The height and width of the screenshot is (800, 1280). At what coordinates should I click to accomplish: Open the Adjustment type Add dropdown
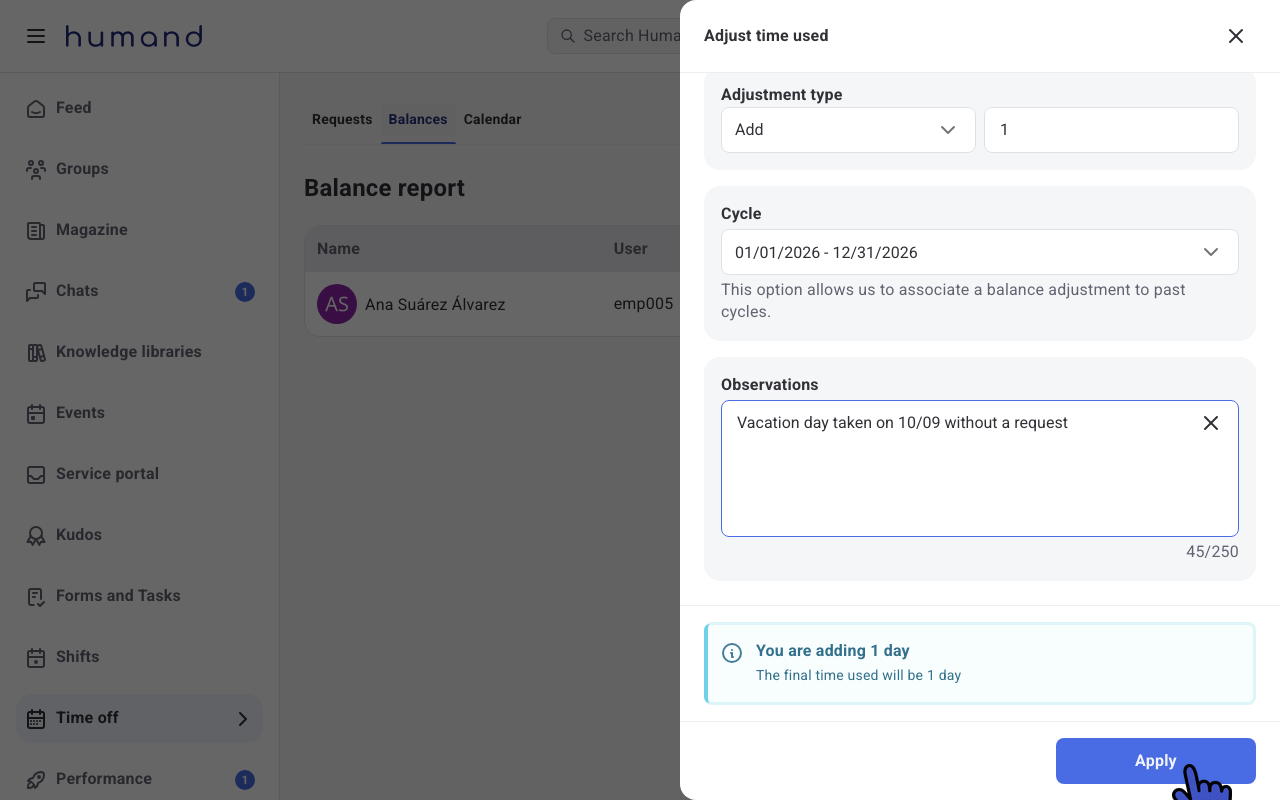tap(848, 130)
